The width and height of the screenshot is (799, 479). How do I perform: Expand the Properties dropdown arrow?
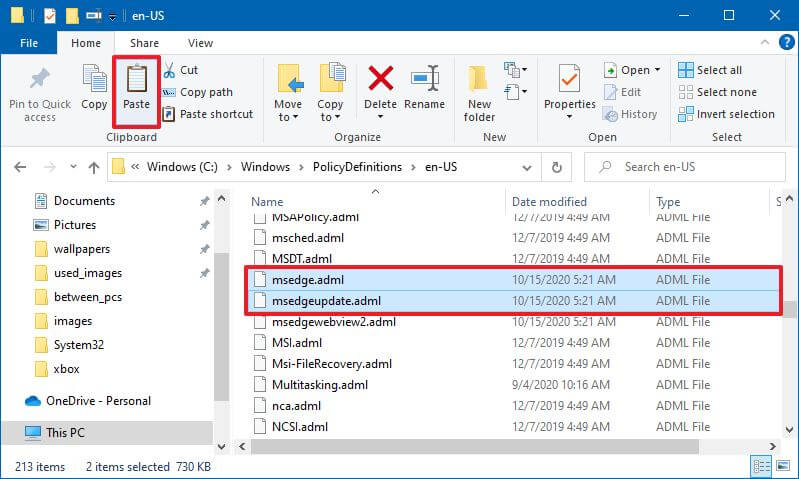coord(569,117)
